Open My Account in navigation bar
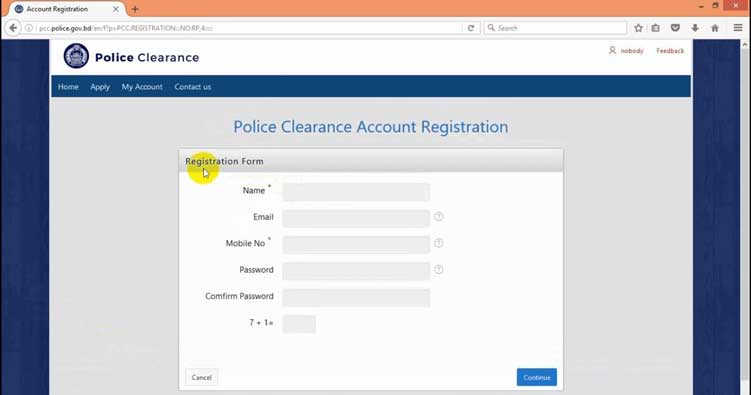The width and height of the screenshot is (751, 395). [x=142, y=87]
